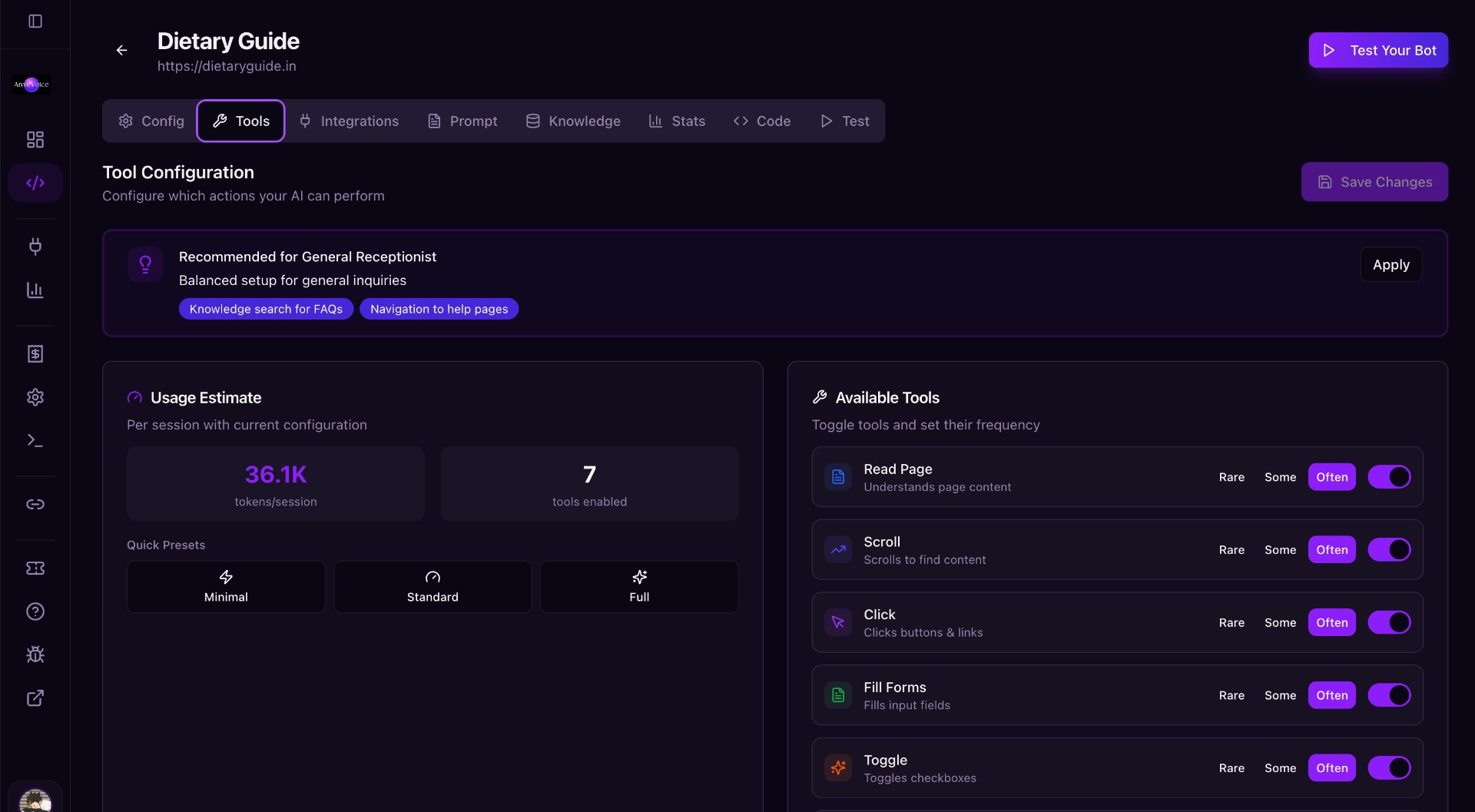This screenshot has height=812, width=1475.
Task: Open the Integrations tab
Action: tap(349, 121)
